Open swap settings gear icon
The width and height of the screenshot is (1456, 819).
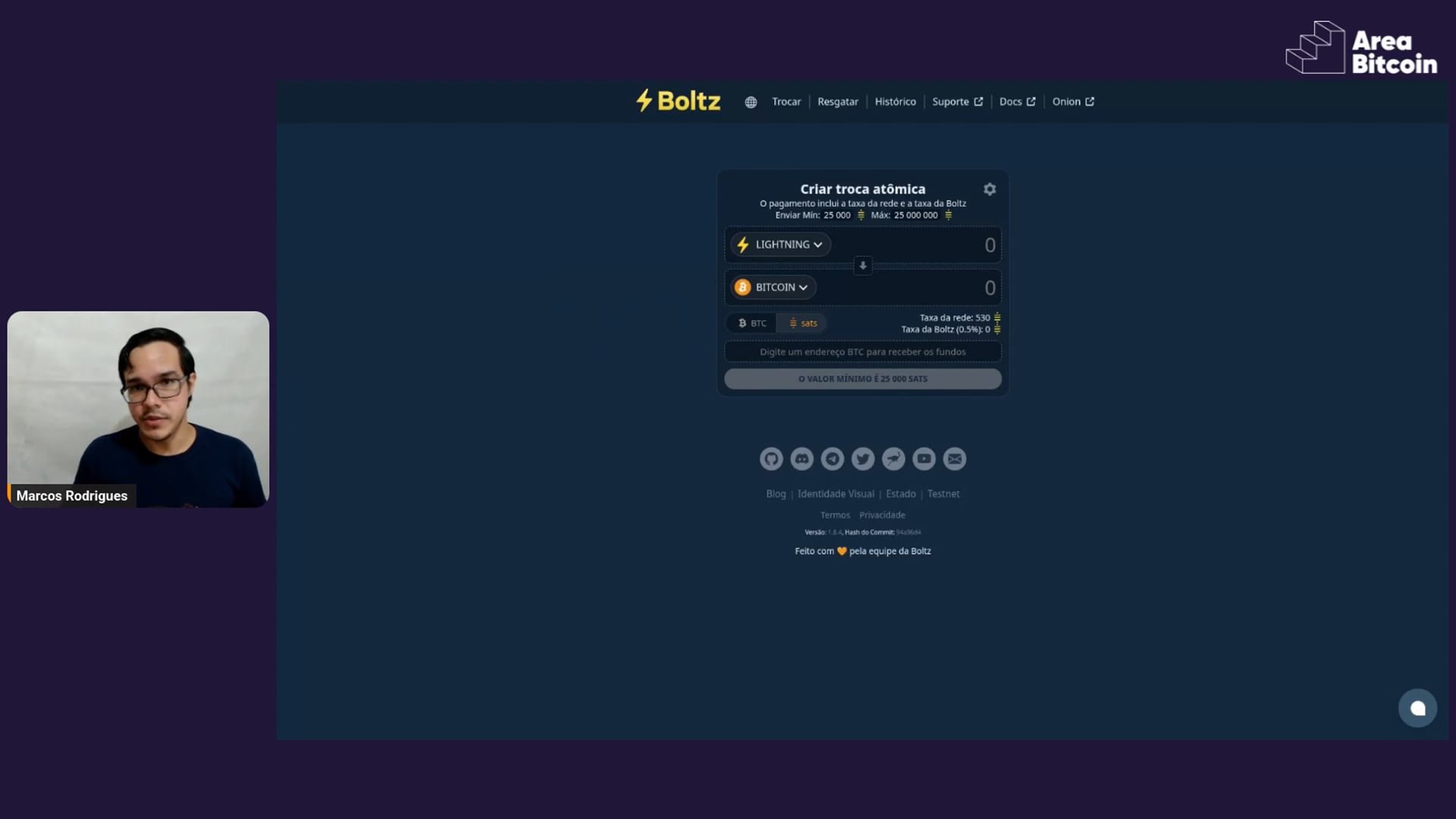pos(990,190)
